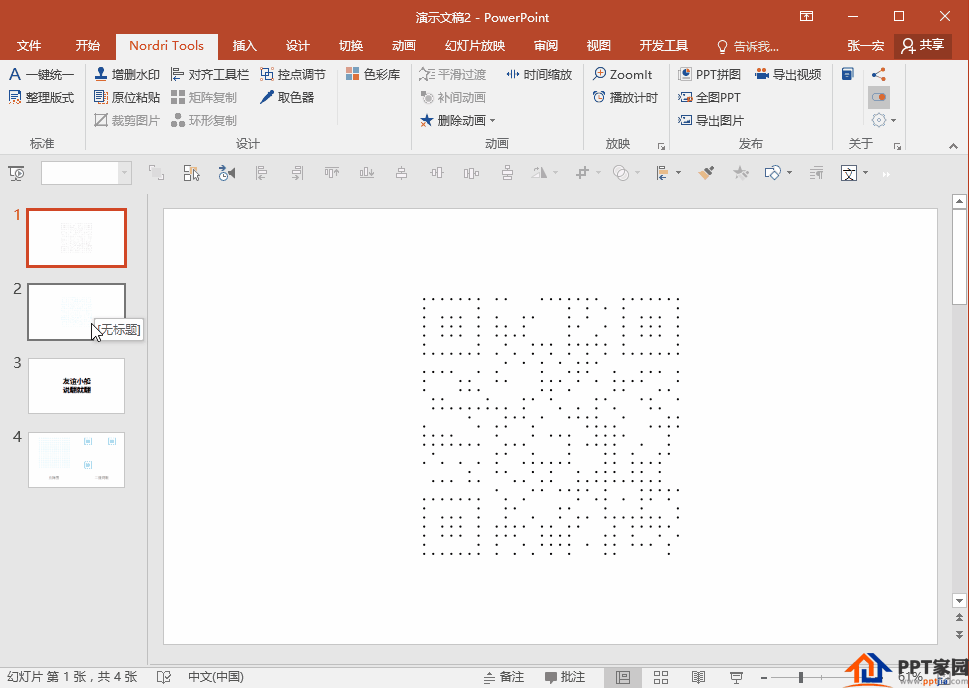Click the share icon in 关于 group

coord(878,74)
